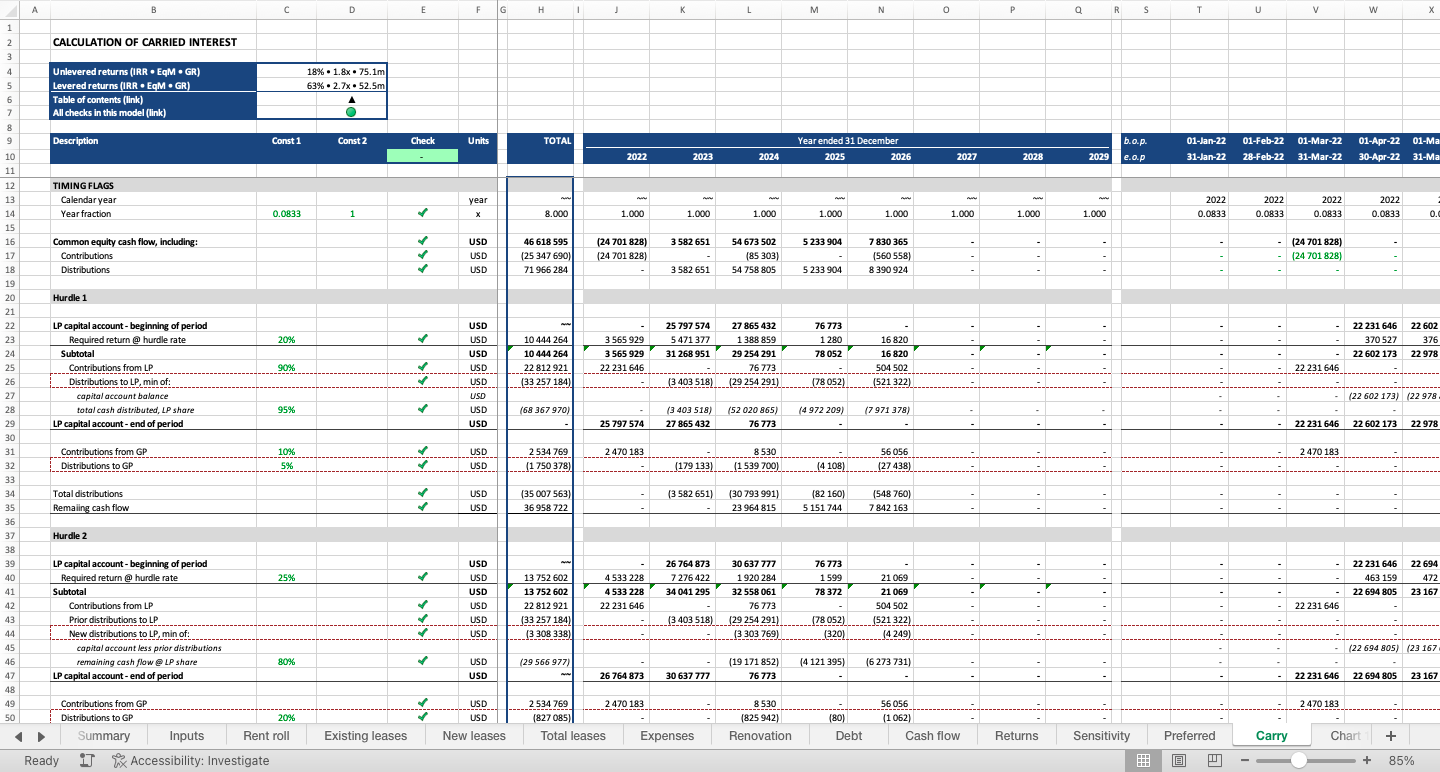This screenshot has width=1440, height=772.
Task: Click the green checkmark in Year fraction row
Action: [x=423, y=214]
